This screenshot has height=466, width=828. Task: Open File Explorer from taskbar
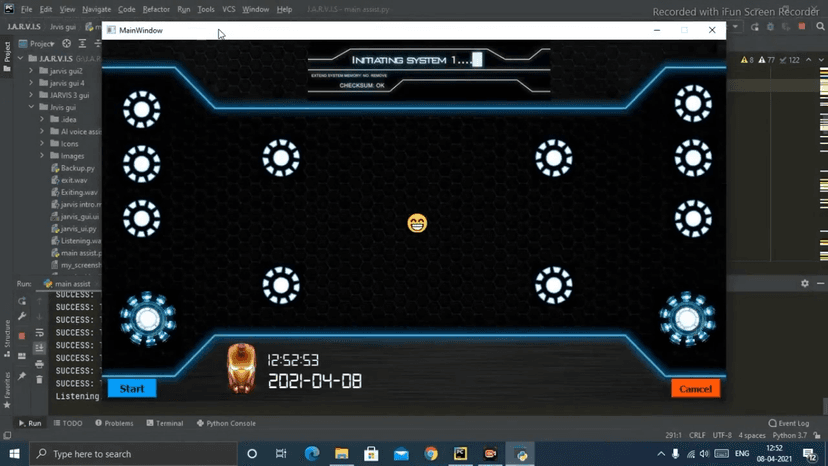pyautogui.click(x=342, y=454)
